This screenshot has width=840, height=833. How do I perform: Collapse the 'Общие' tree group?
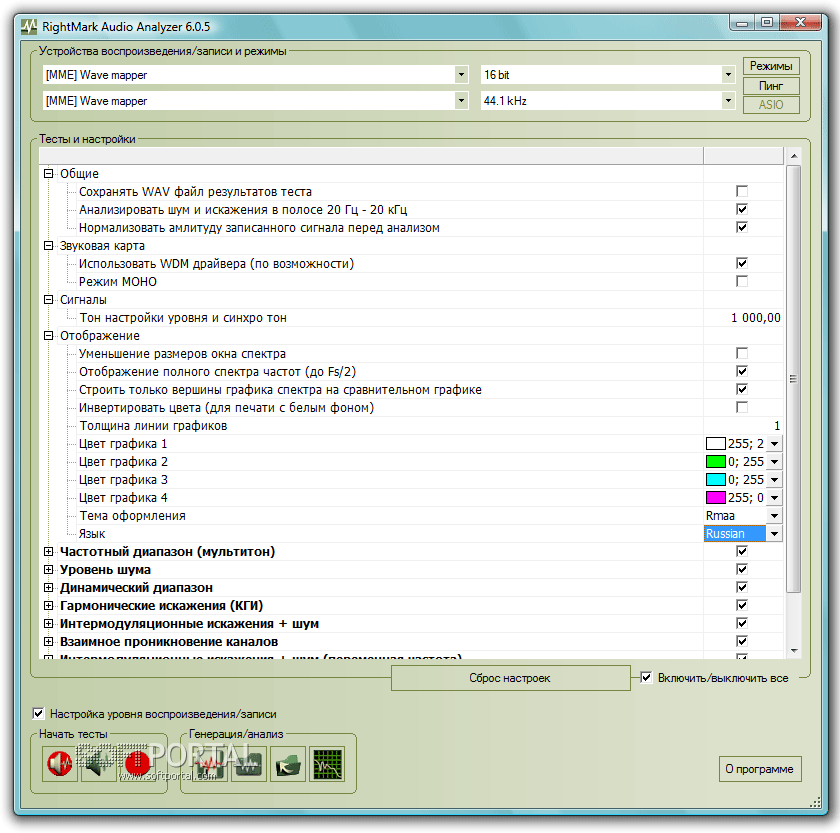(x=48, y=173)
